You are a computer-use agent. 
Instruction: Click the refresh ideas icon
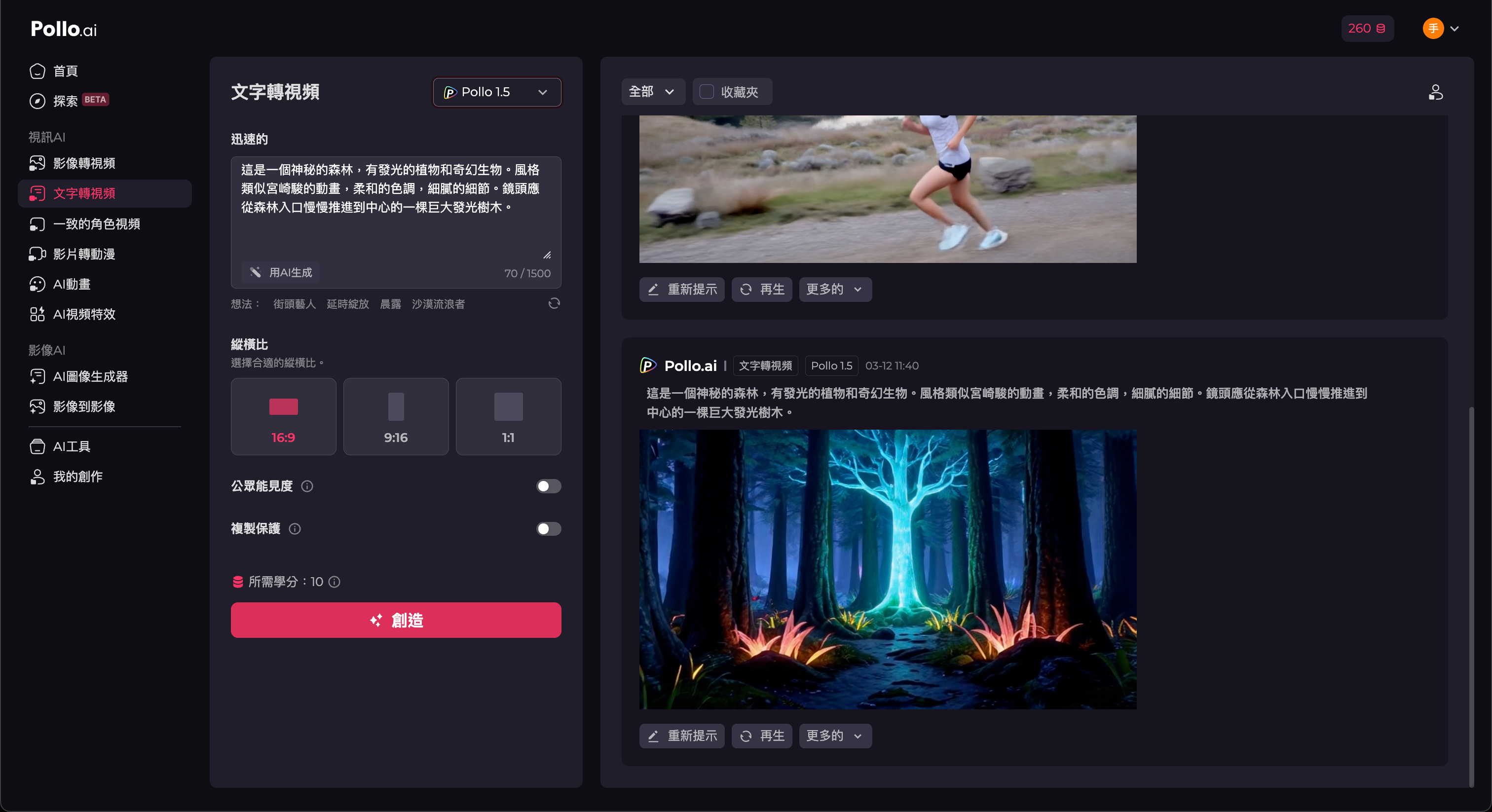[554, 303]
